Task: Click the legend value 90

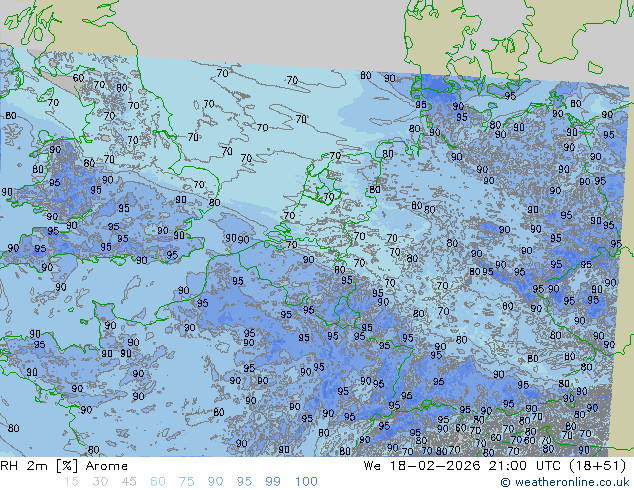Action: click(215, 482)
